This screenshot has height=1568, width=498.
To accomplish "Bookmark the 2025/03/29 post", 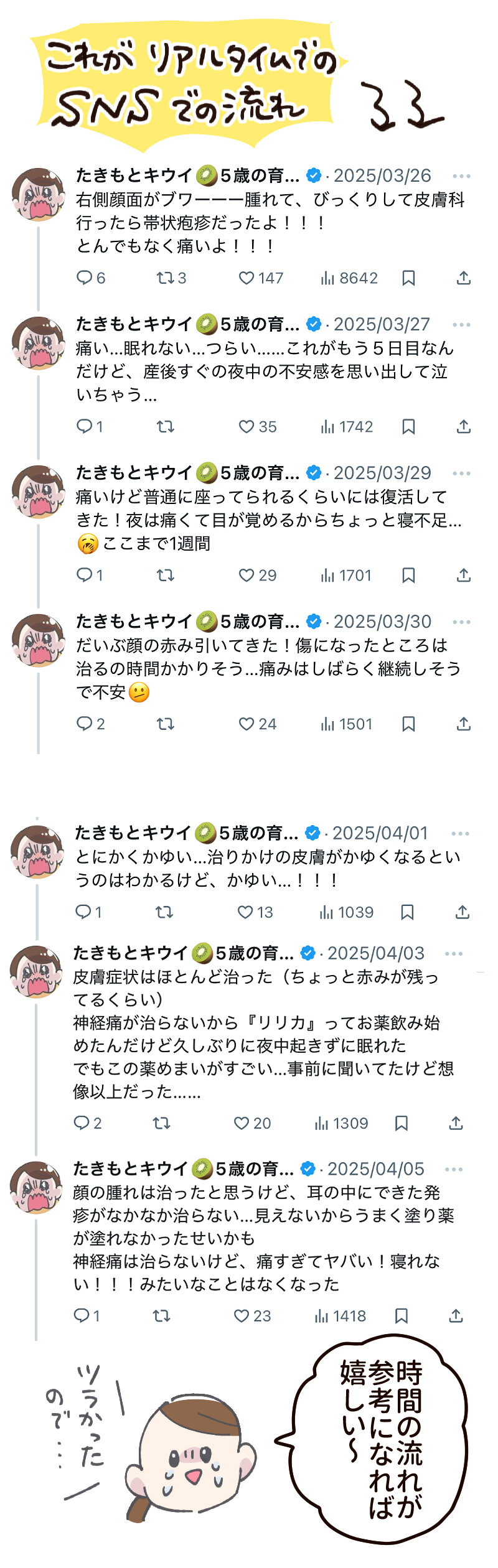I will coord(408,576).
